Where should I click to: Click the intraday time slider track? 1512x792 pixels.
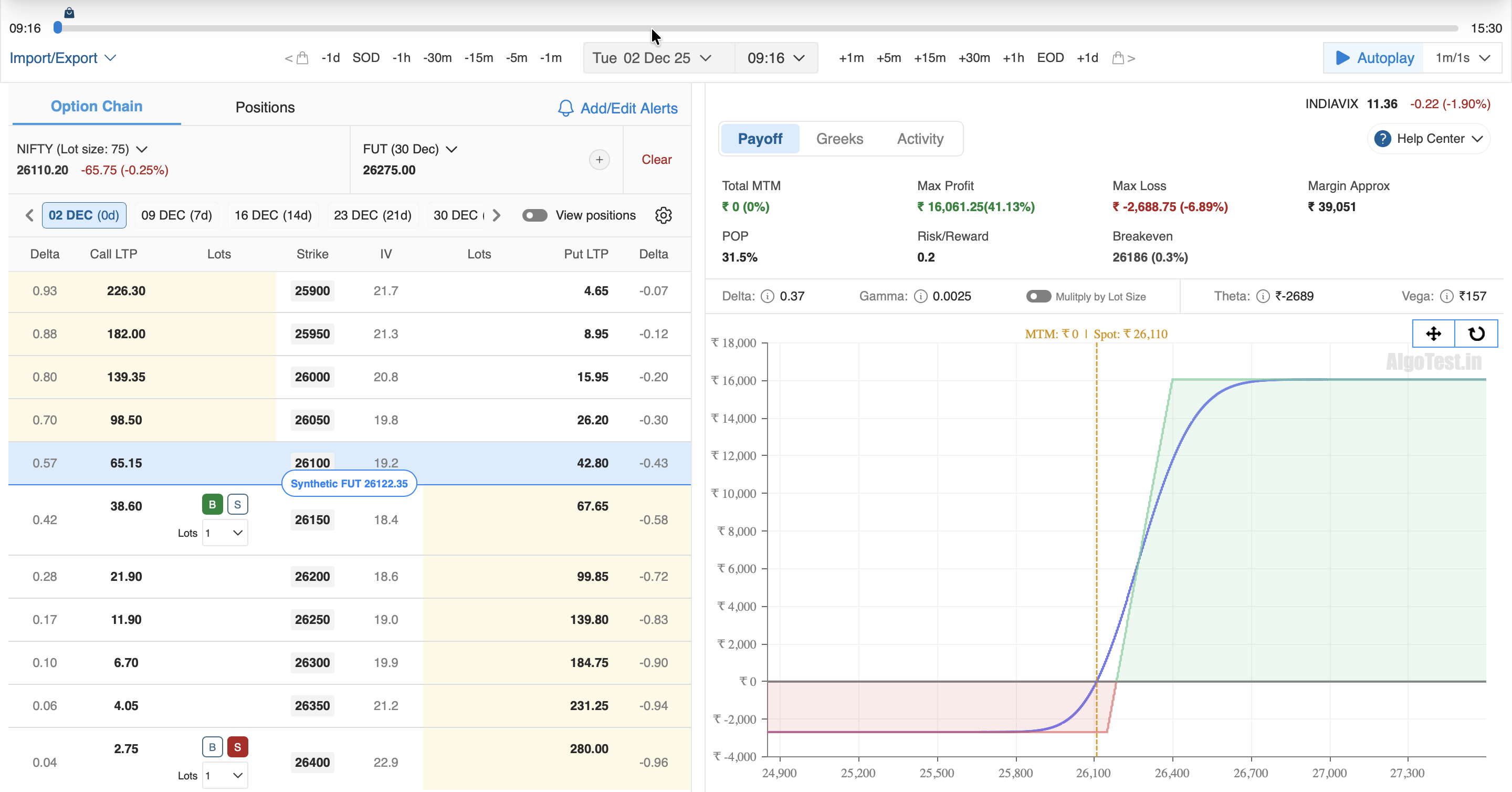(763, 28)
